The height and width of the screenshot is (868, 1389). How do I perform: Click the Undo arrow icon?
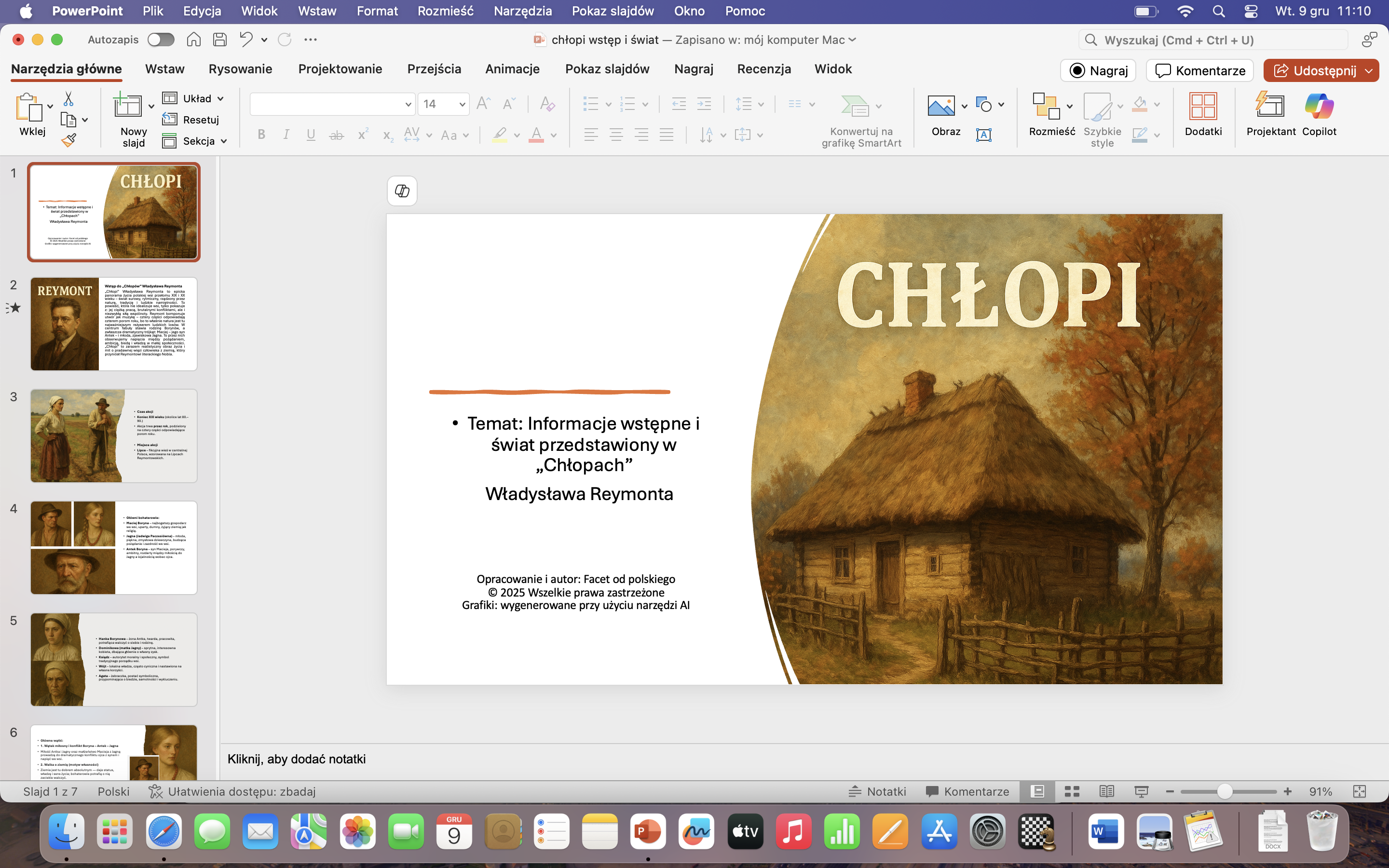click(x=245, y=40)
